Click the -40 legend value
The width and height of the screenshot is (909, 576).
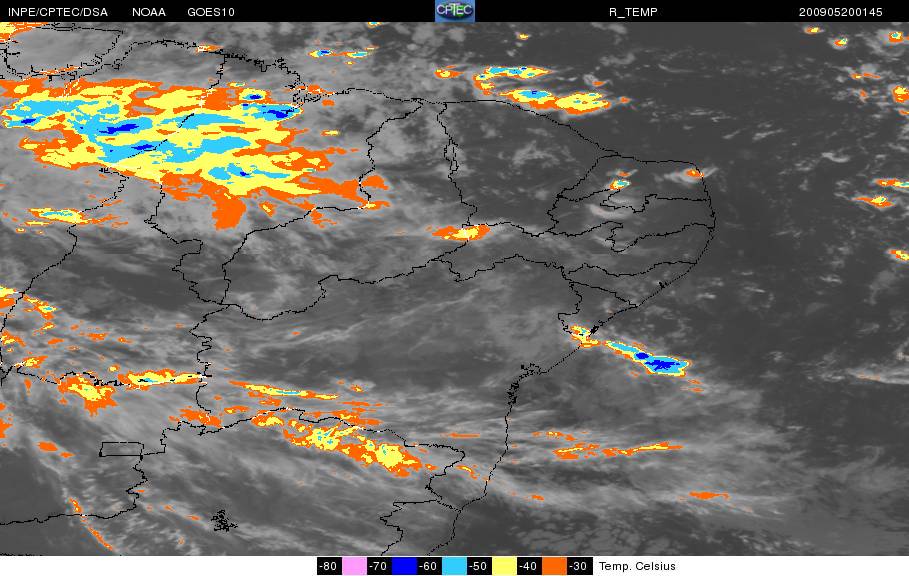click(x=529, y=566)
